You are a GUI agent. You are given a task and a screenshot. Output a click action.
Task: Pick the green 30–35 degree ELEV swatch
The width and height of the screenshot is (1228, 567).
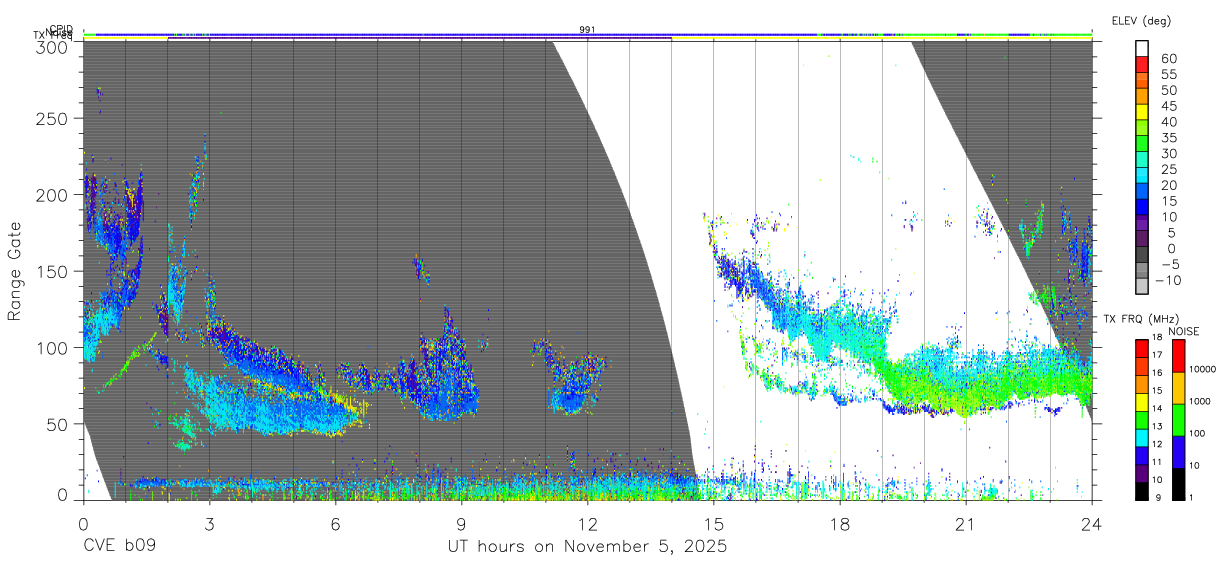pos(1142,145)
